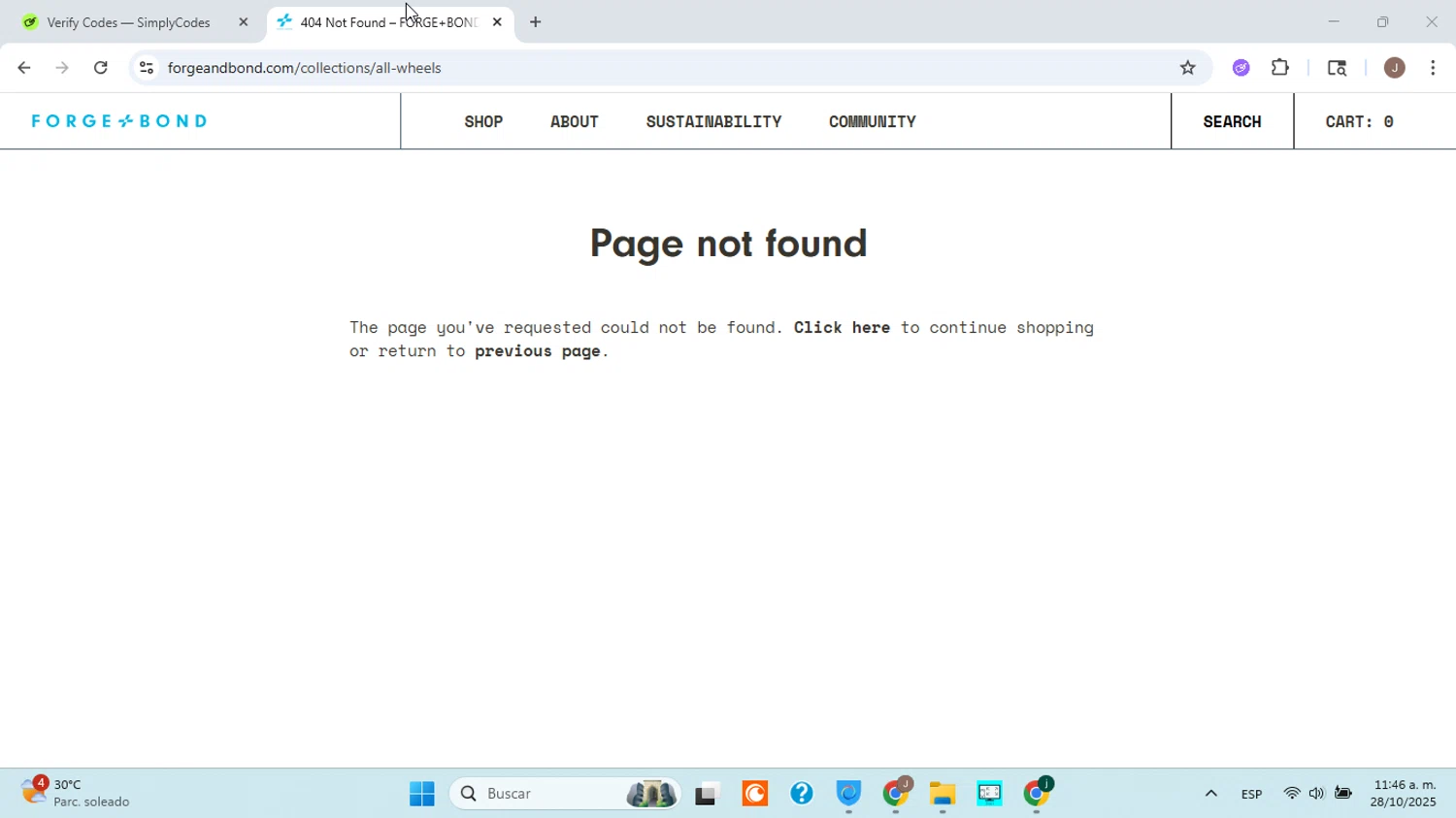Follow the 'Click here' link
1456x818 pixels.
(x=842, y=328)
